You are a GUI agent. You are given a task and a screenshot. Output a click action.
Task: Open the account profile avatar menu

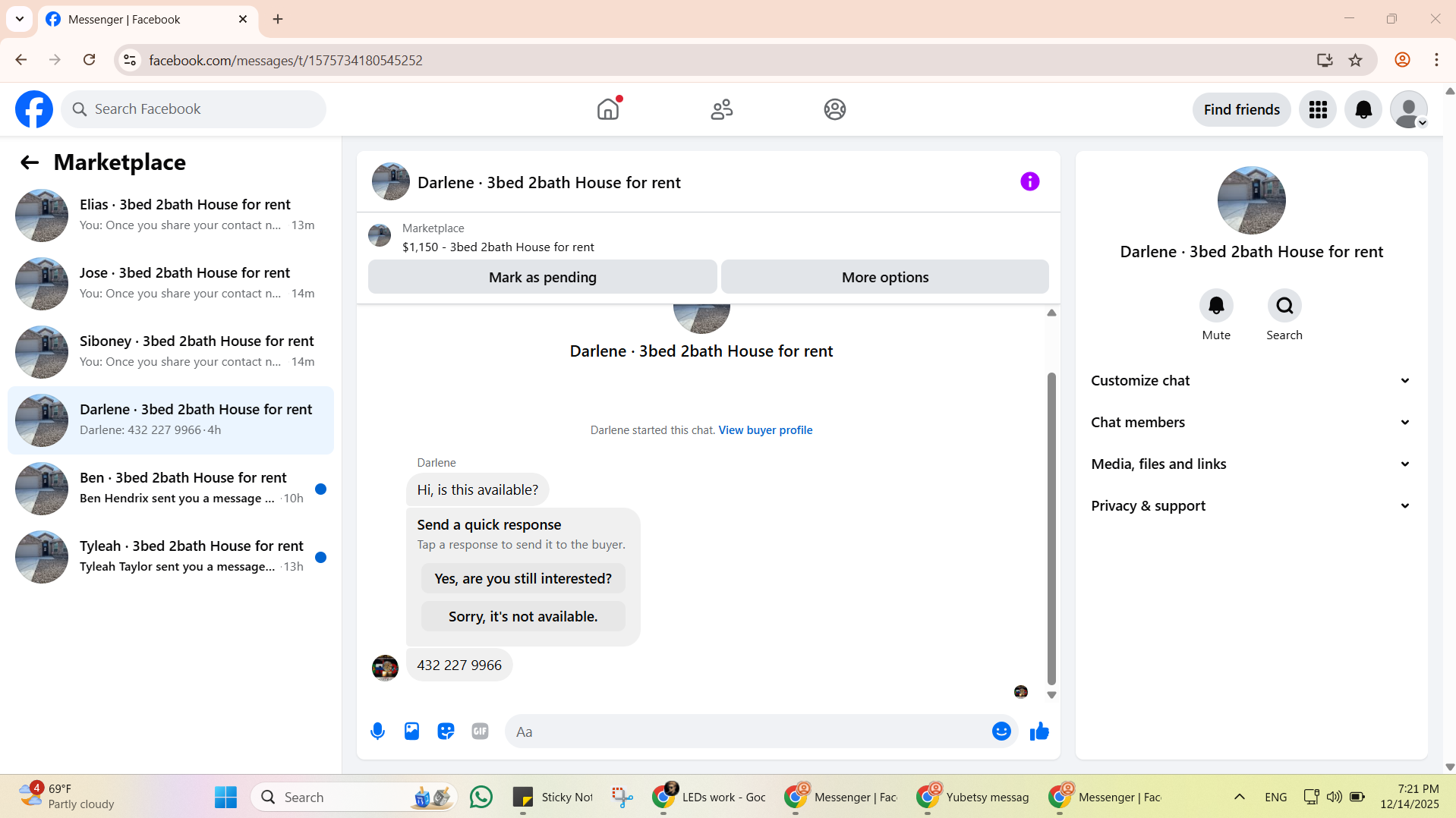click(x=1409, y=110)
